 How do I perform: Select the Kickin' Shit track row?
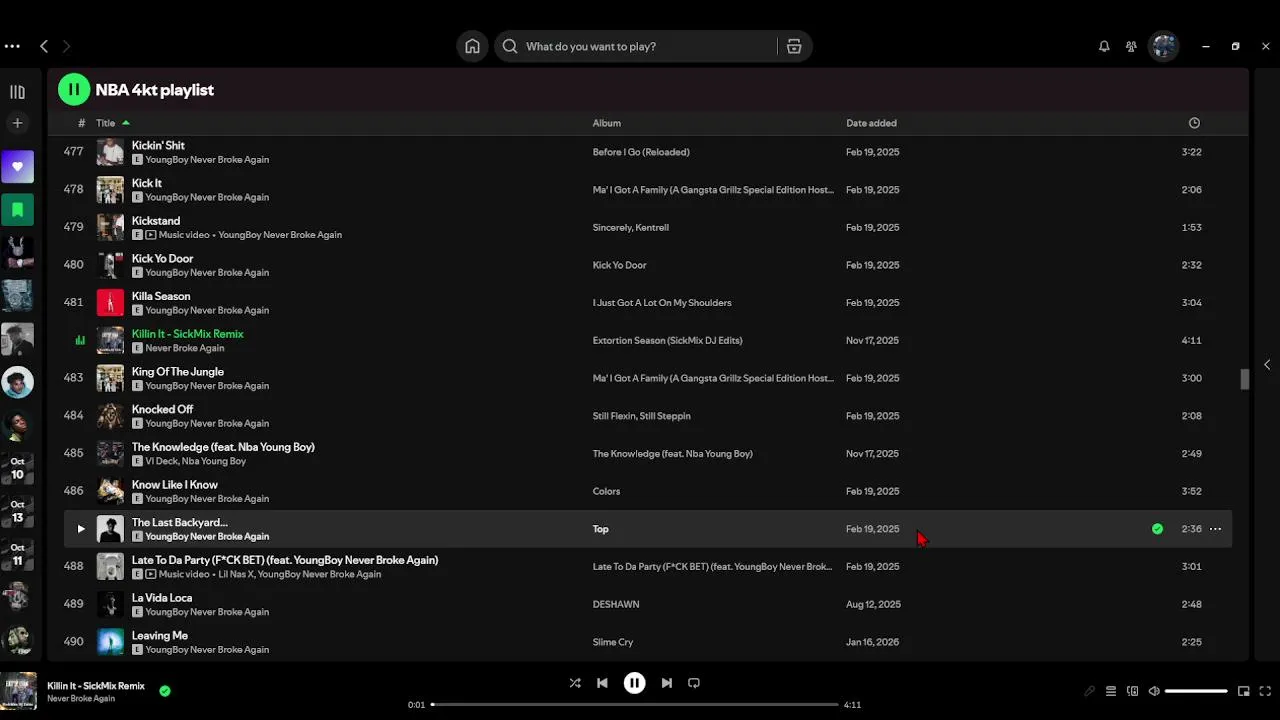click(648, 152)
